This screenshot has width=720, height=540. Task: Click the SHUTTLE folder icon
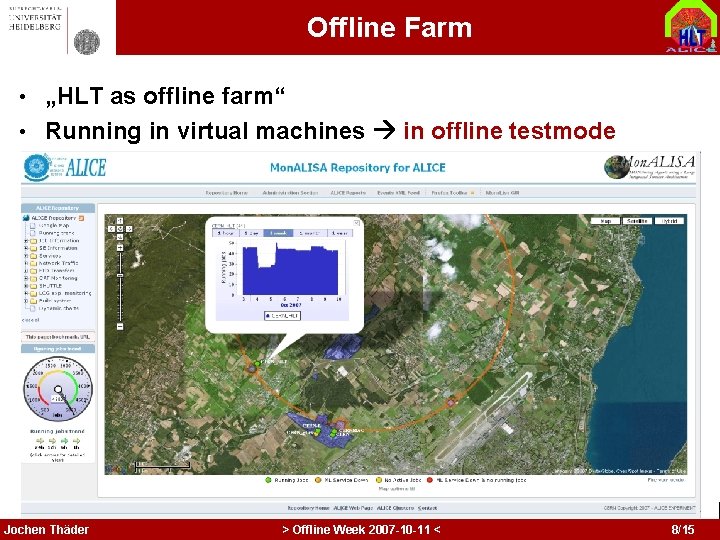[33, 286]
